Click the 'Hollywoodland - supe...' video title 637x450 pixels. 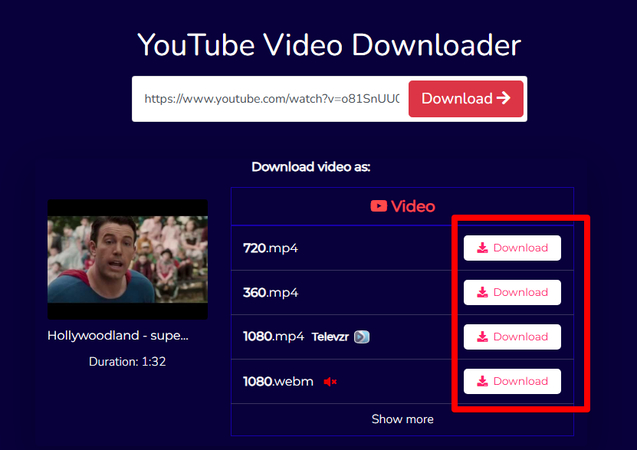coord(118,335)
